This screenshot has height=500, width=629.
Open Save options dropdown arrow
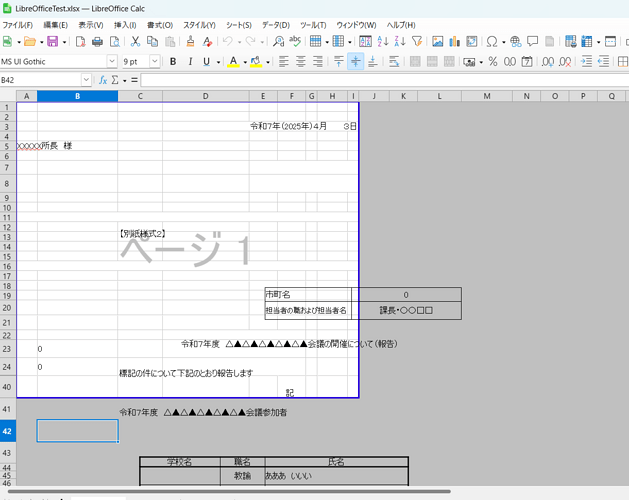(x=64, y=42)
